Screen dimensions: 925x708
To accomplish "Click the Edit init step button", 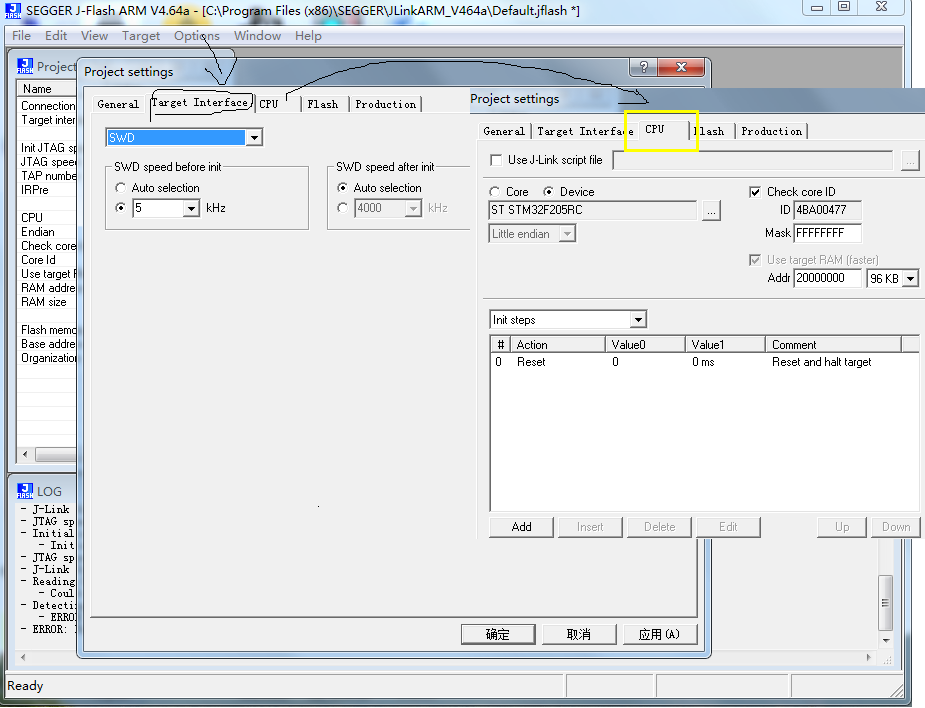I will 728,527.
